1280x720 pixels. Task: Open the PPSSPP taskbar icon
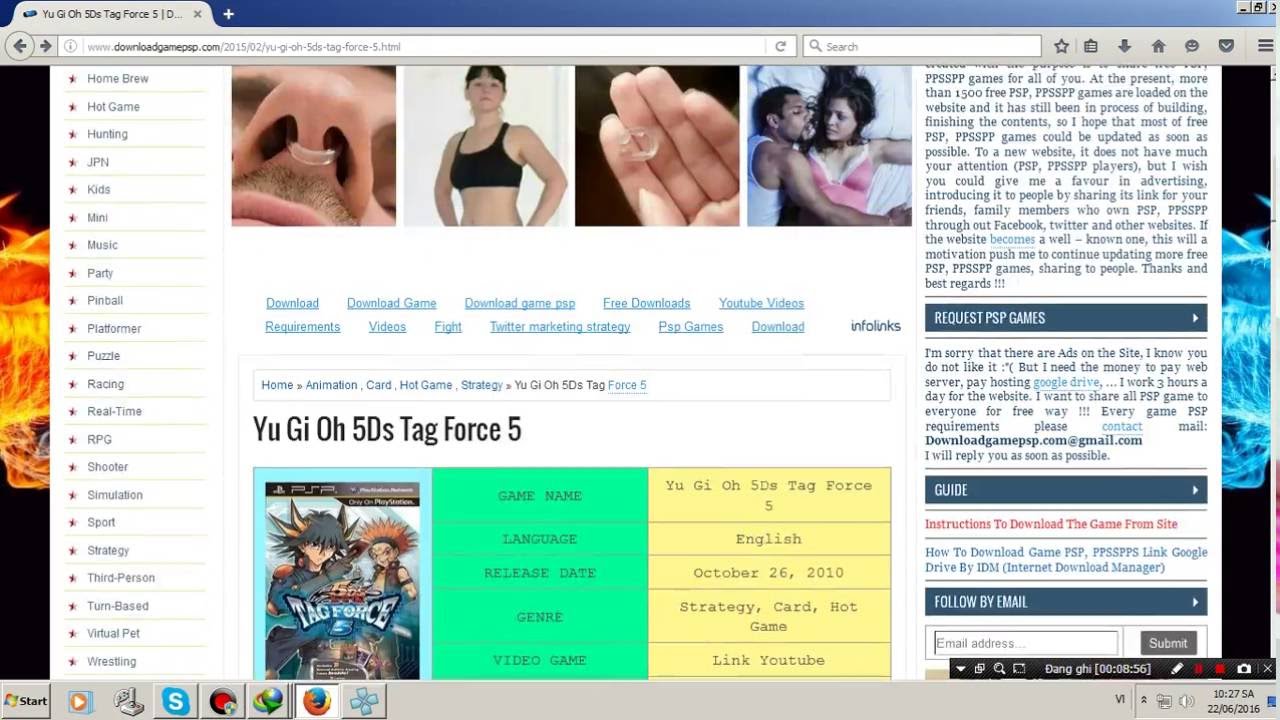tap(364, 701)
